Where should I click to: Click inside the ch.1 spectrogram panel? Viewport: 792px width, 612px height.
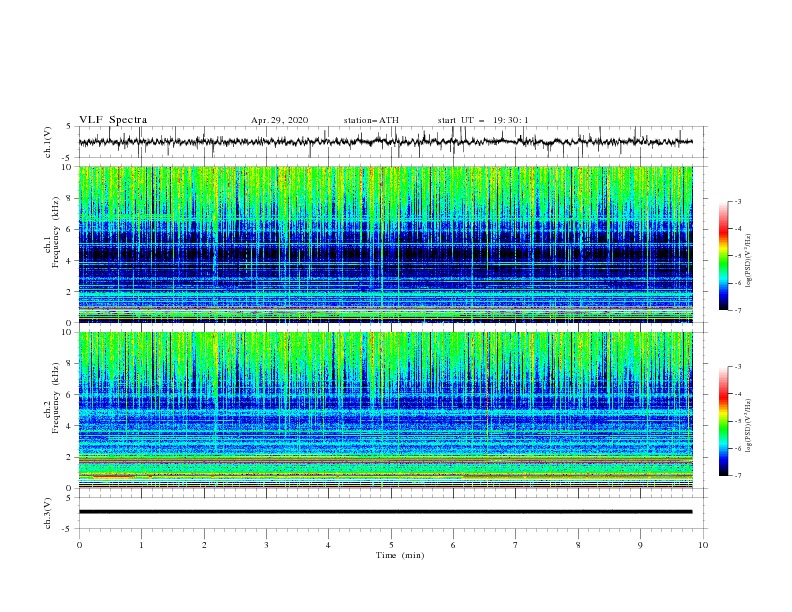[385, 244]
